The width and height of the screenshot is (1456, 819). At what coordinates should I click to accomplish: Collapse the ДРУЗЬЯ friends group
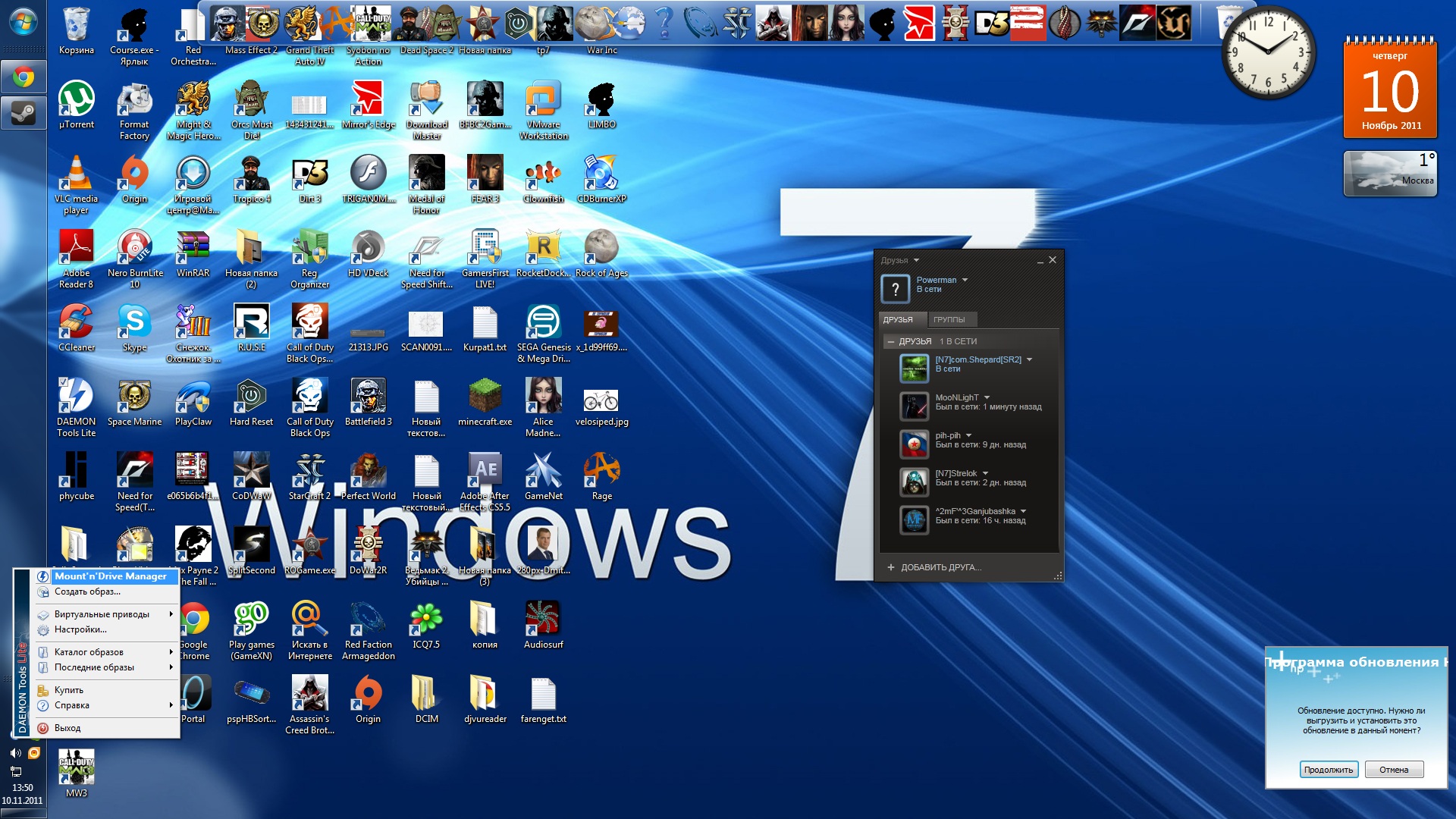coord(891,342)
